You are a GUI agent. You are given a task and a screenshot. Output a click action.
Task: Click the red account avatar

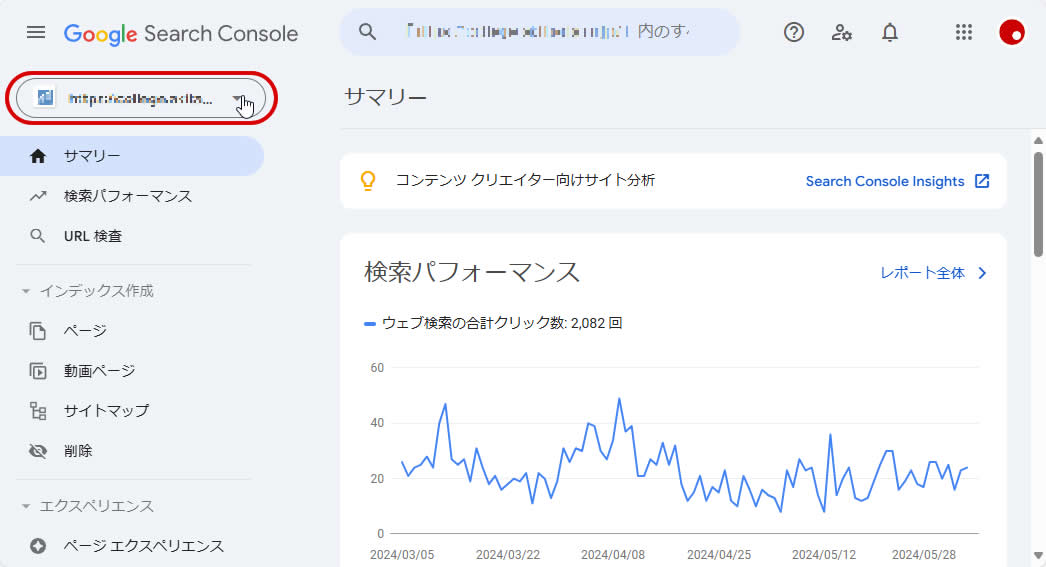1012,33
